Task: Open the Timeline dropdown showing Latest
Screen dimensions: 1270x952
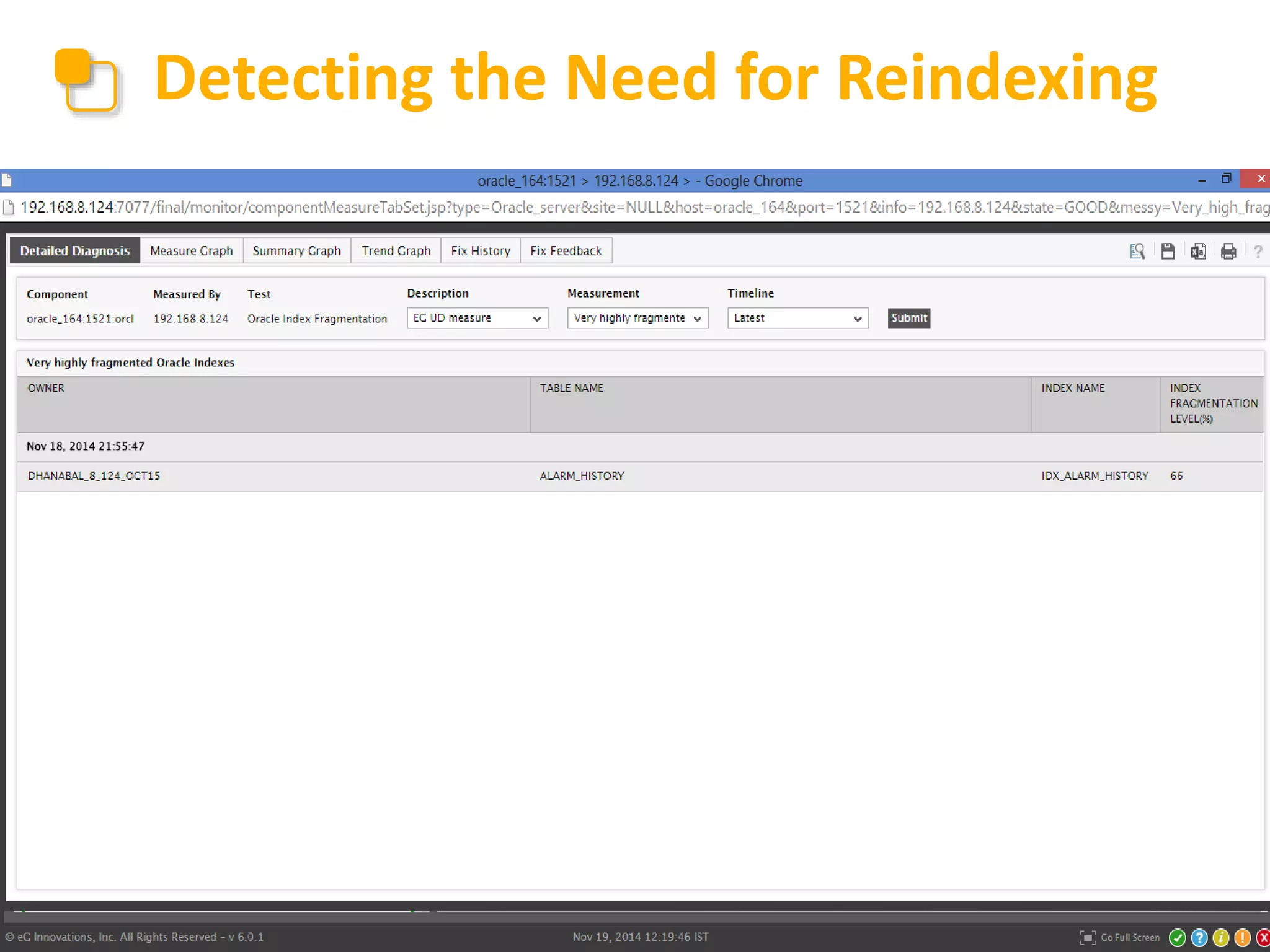Action: (797, 318)
